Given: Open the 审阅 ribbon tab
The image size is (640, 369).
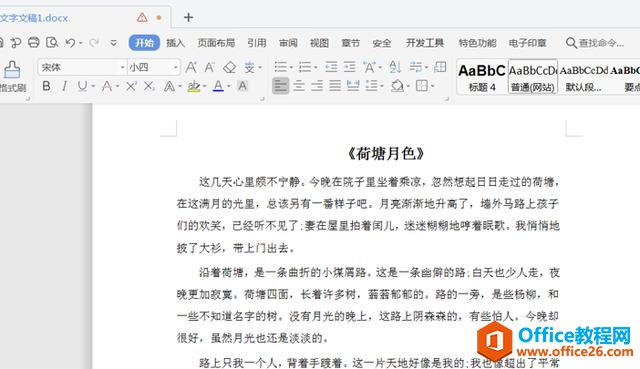Looking at the screenshot, I should pos(288,42).
